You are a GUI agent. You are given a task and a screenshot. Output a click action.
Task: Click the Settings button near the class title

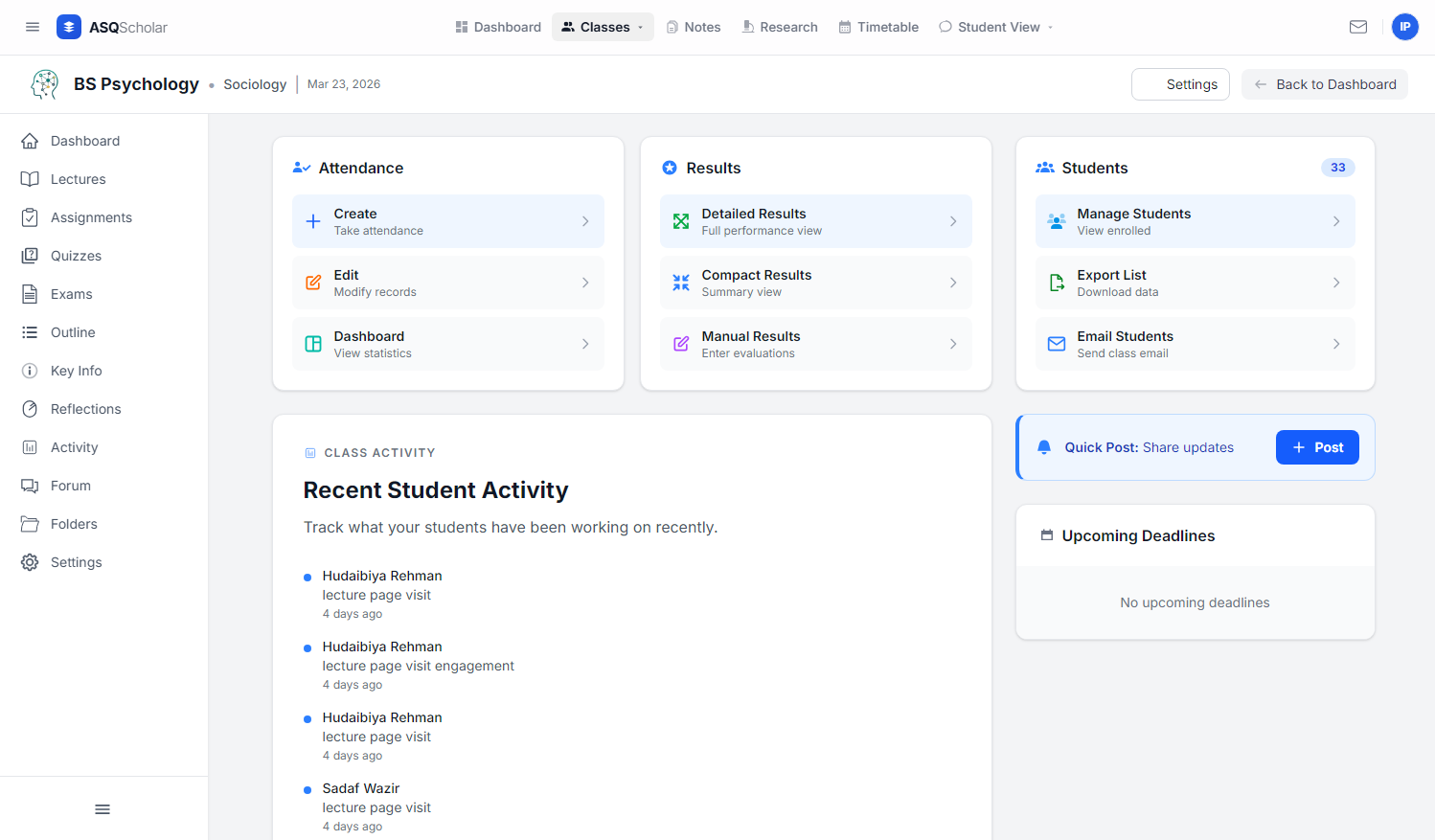1180,84
